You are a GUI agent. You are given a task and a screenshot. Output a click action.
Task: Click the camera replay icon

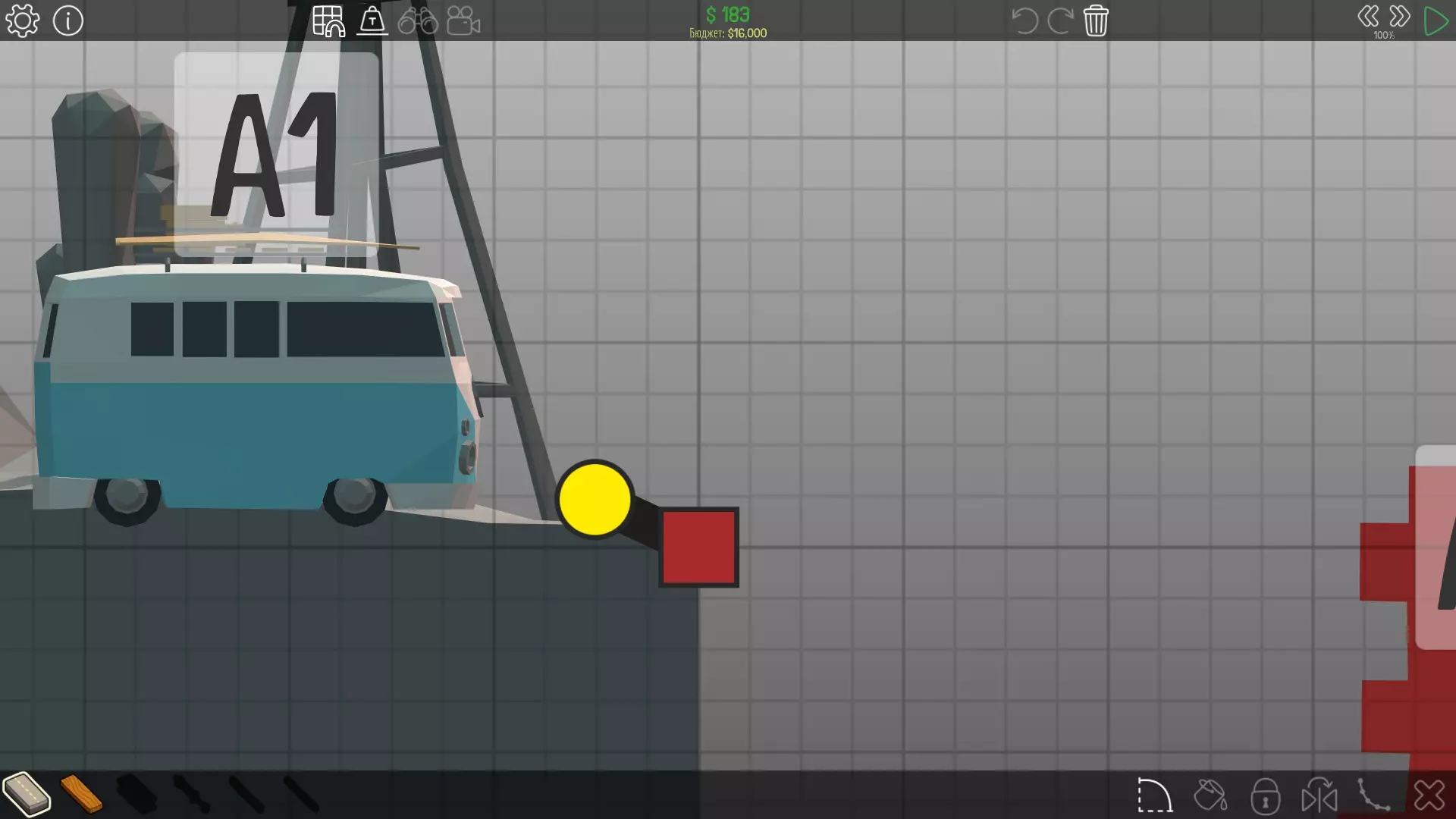[x=463, y=20]
